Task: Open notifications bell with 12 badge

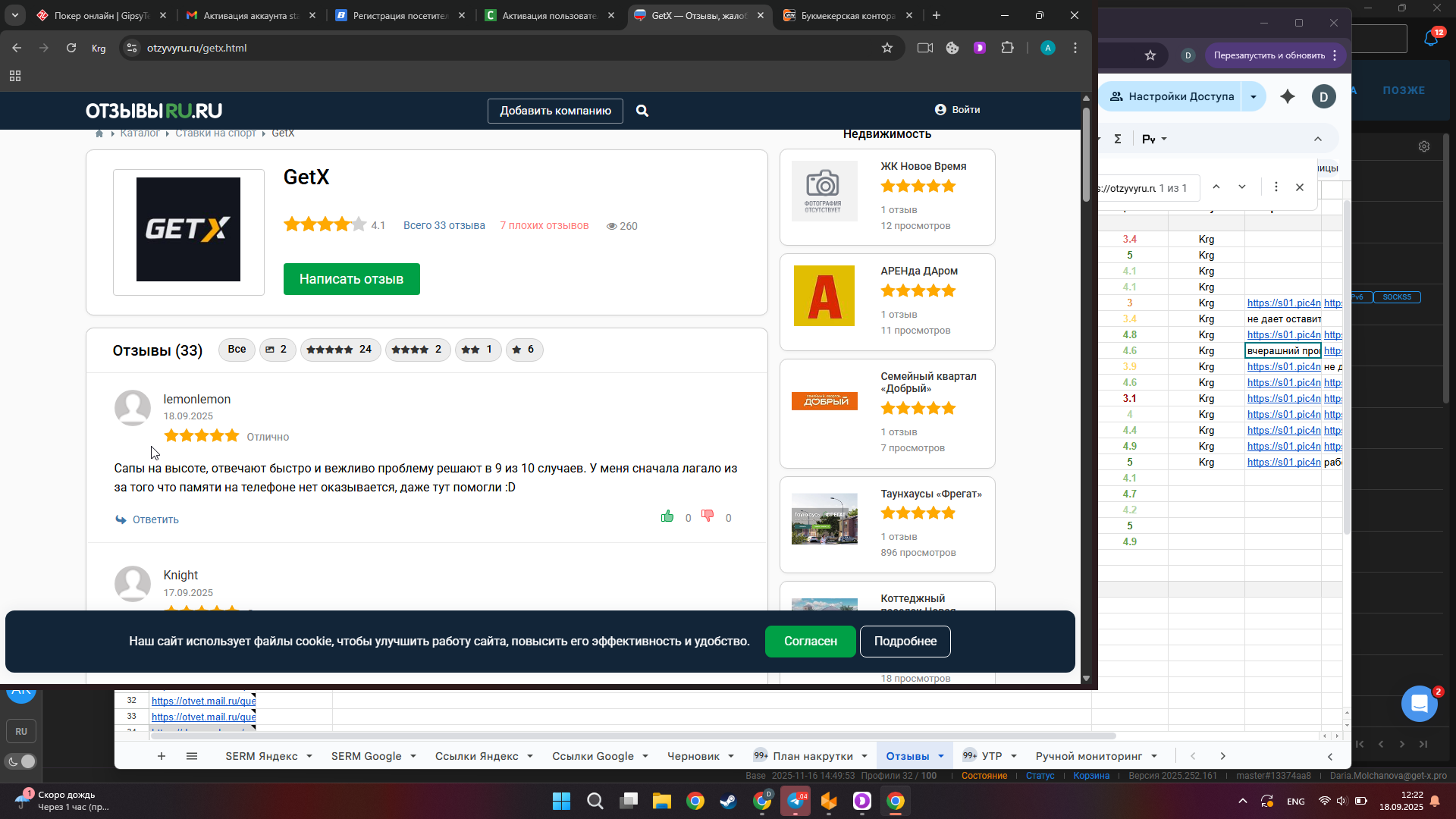Action: tap(1432, 38)
